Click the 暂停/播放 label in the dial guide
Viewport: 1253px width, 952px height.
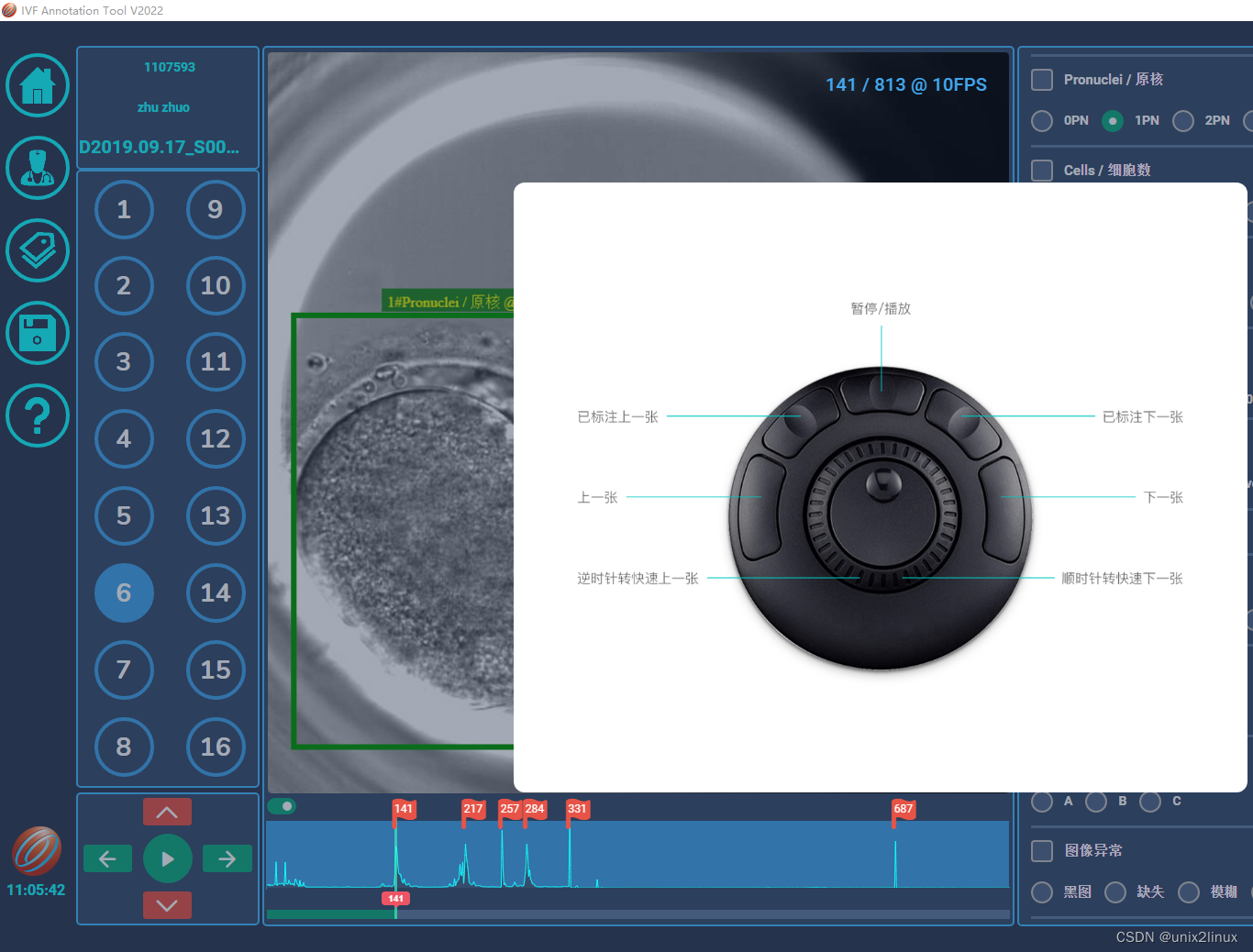click(881, 308)
